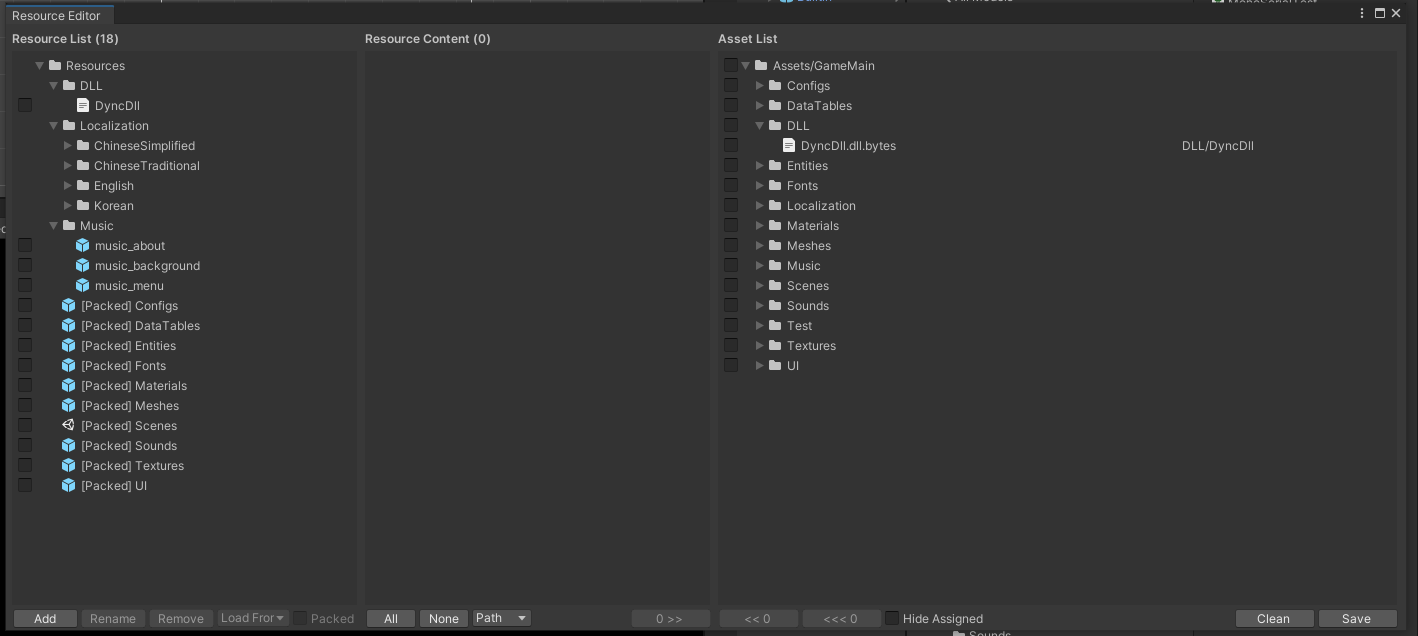Select the ChineseTraditional tree item
The image size is (1418, 636).
point(147,165)
